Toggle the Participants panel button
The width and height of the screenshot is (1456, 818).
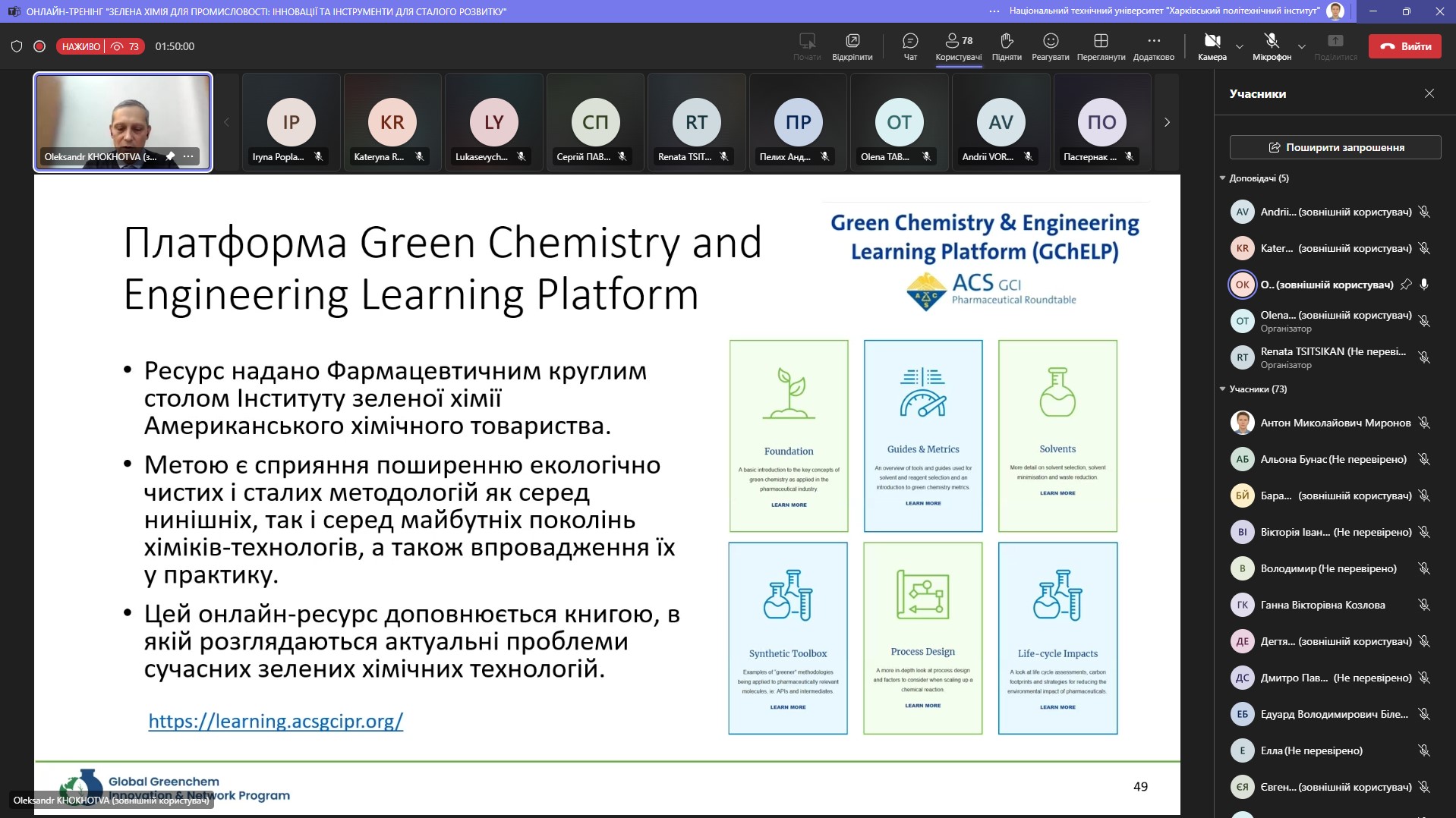958,46
